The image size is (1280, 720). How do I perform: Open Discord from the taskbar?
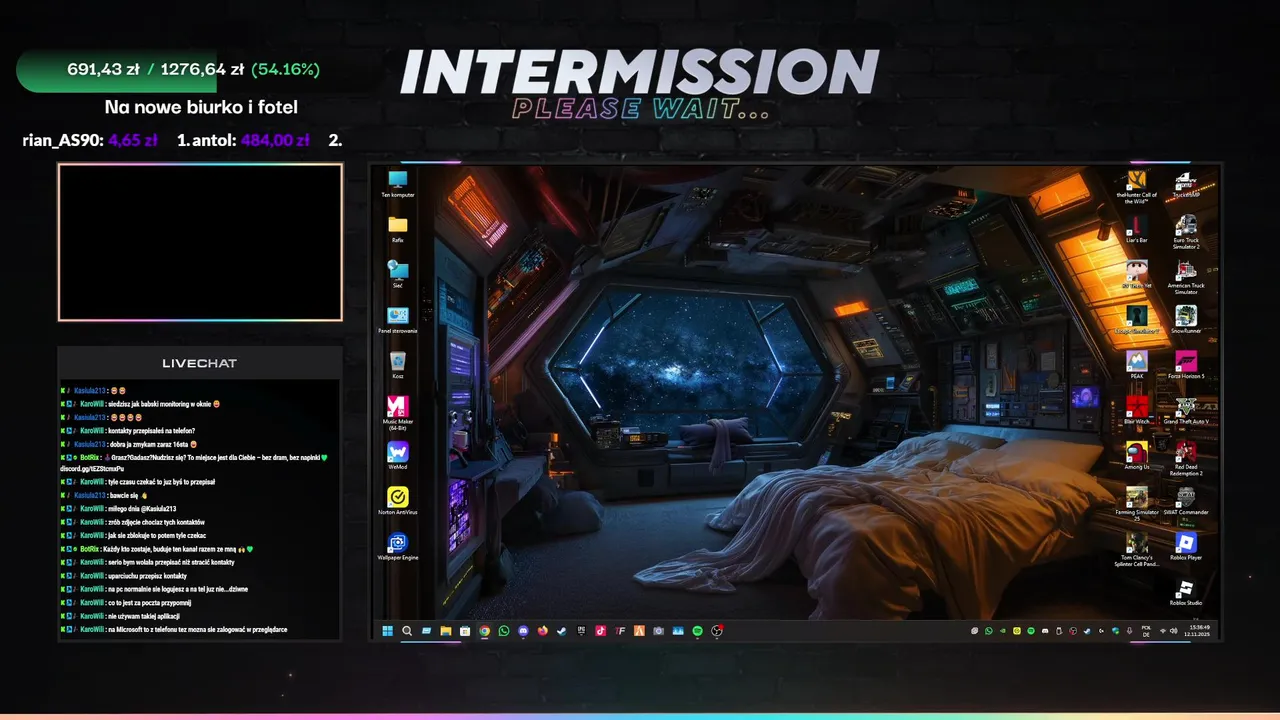pos(523,631)
